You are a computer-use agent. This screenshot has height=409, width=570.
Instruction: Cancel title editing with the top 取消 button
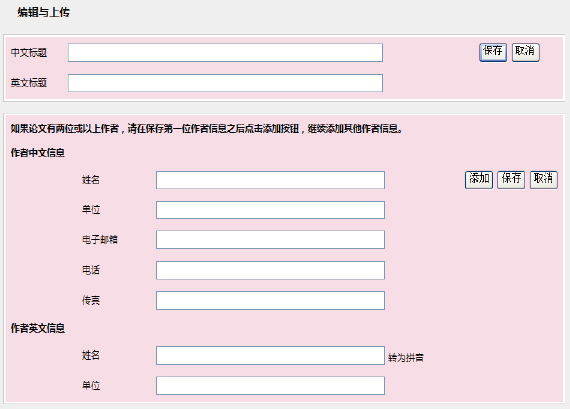526,52
